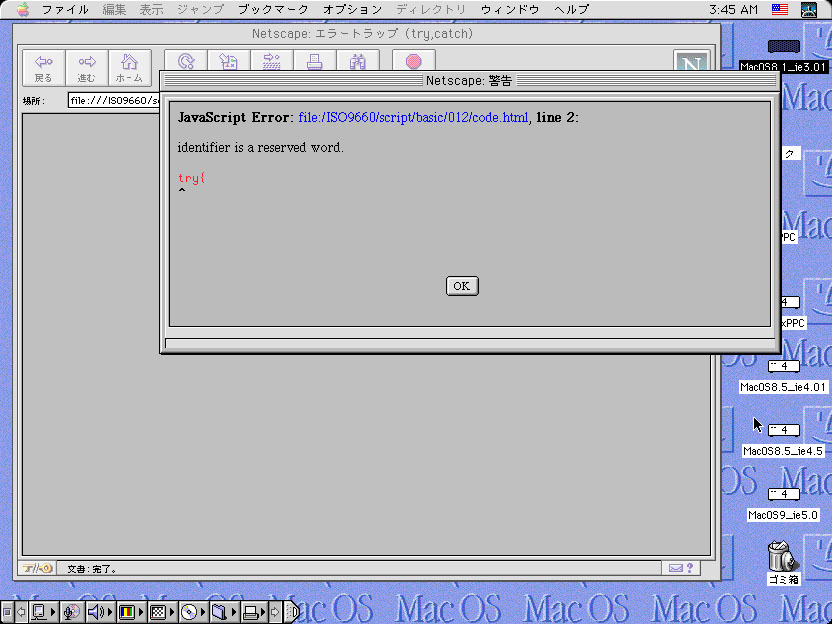This screenshot has height=624, width=832.
Task: Open the CD control strip module
Action: 193,612
